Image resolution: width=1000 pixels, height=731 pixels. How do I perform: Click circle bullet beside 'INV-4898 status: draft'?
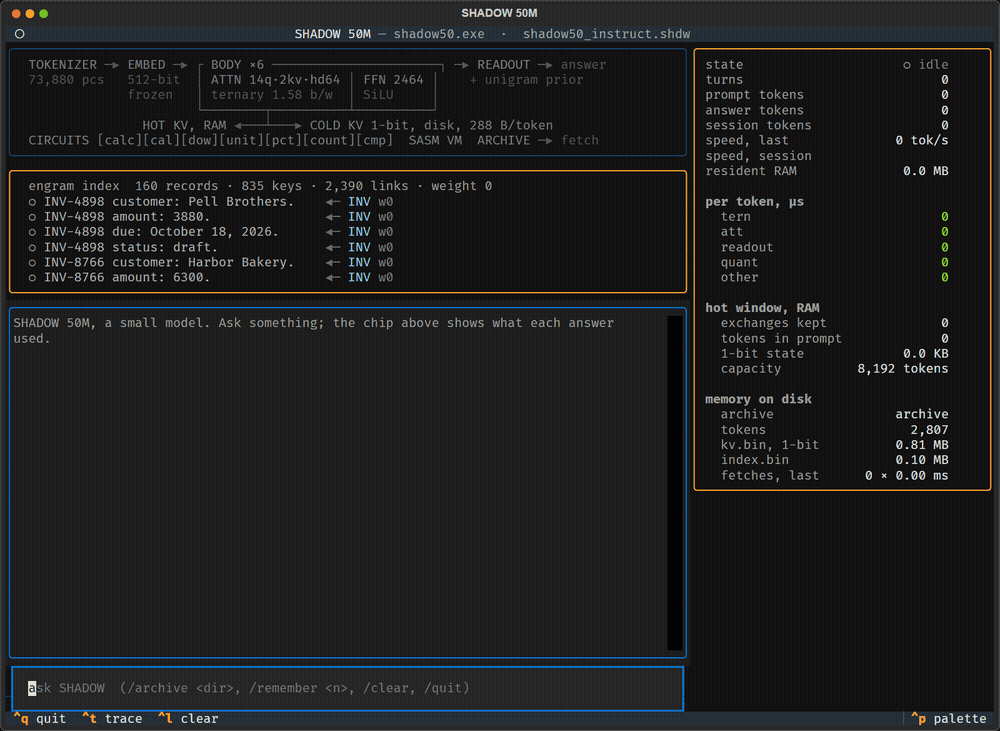pyautogui.click(x=32, y=247)
